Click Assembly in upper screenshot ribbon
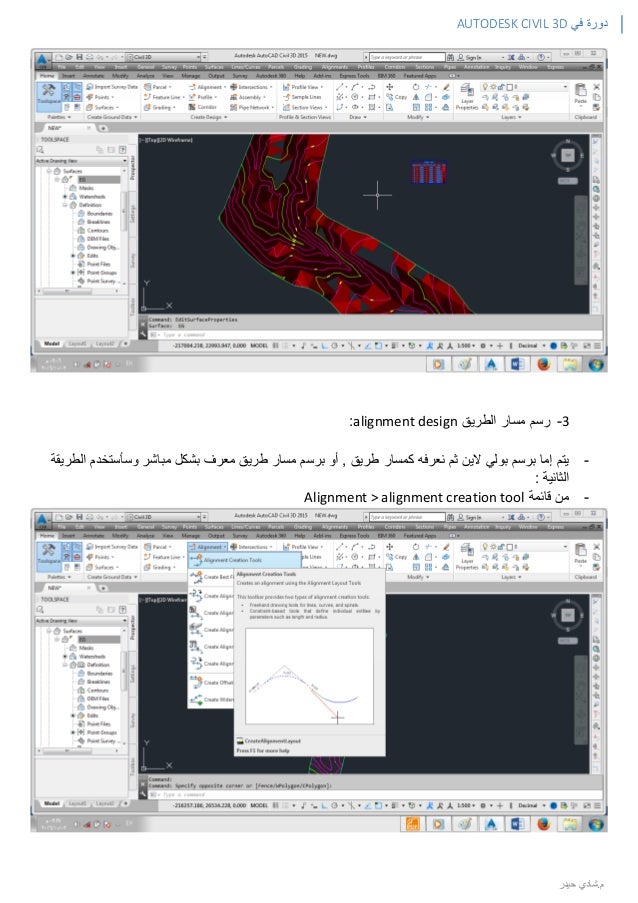638x903 pixels. click(x=248, y=97)
